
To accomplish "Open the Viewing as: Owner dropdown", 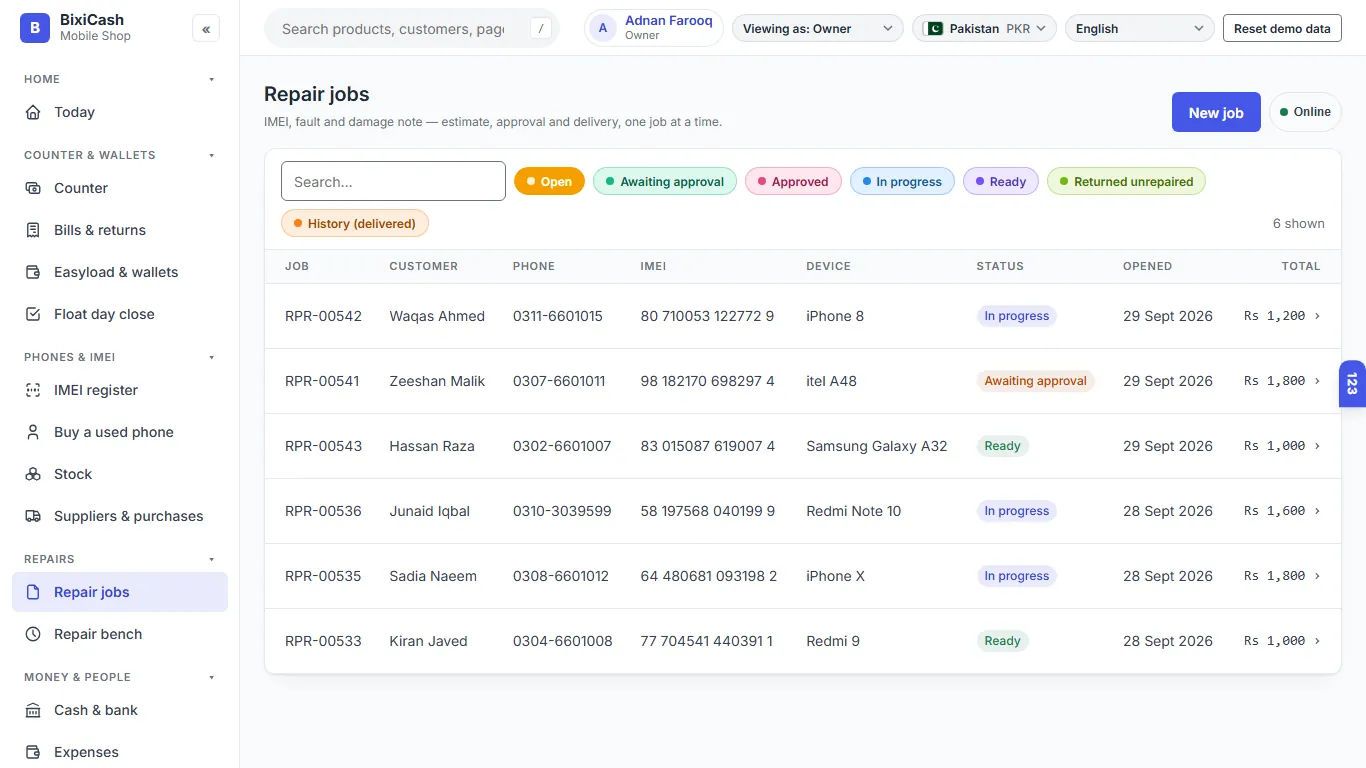I will tap(817, 29).
